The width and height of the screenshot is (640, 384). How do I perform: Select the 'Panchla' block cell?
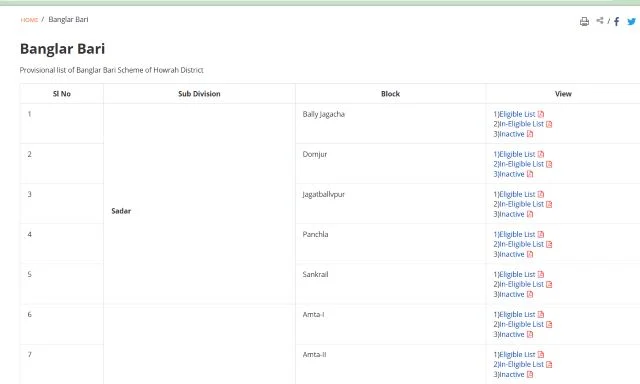click(x=391, y=243)
